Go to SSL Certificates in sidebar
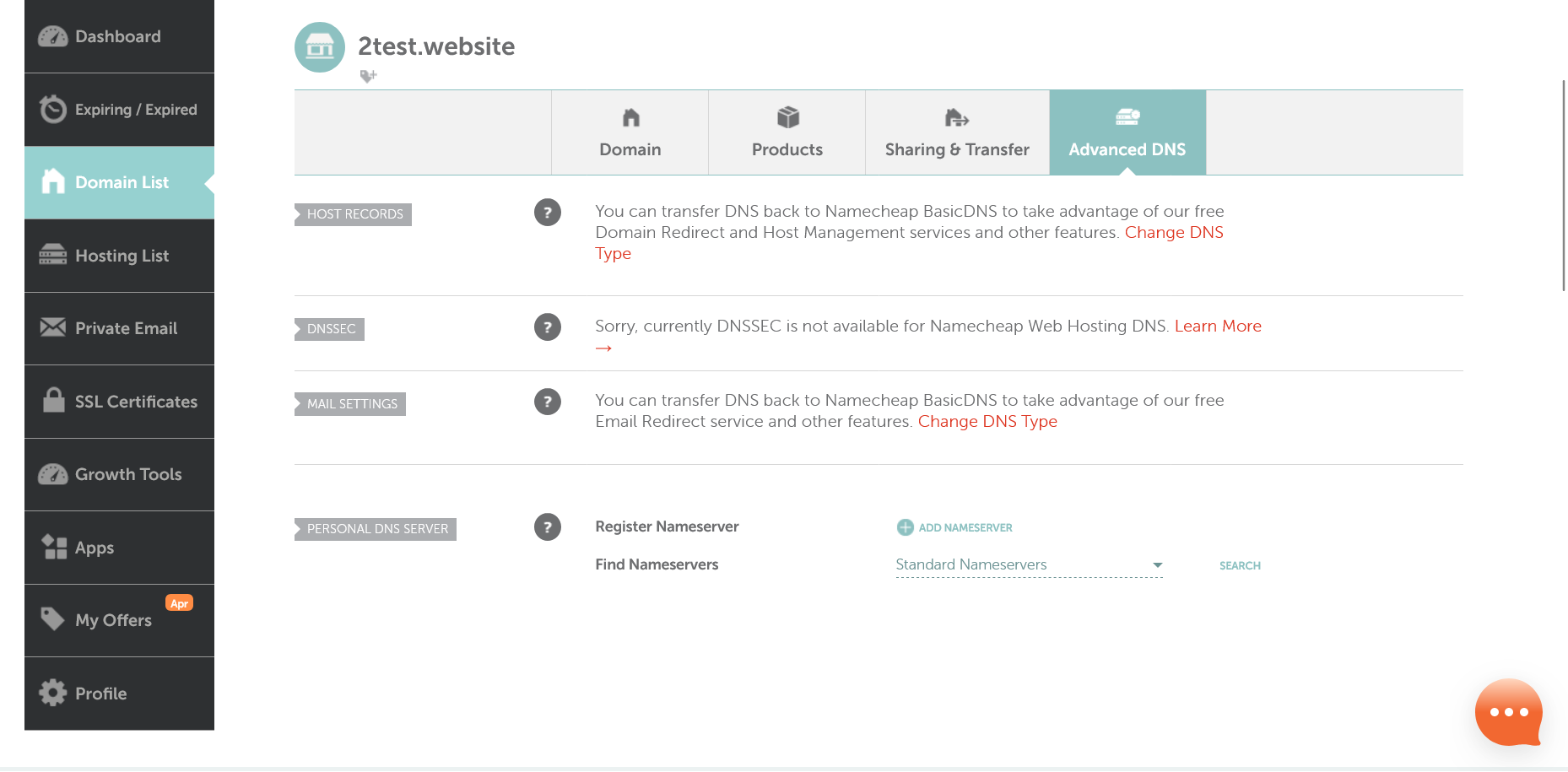Screen dimensions: 1568x772 click(119, 402)
